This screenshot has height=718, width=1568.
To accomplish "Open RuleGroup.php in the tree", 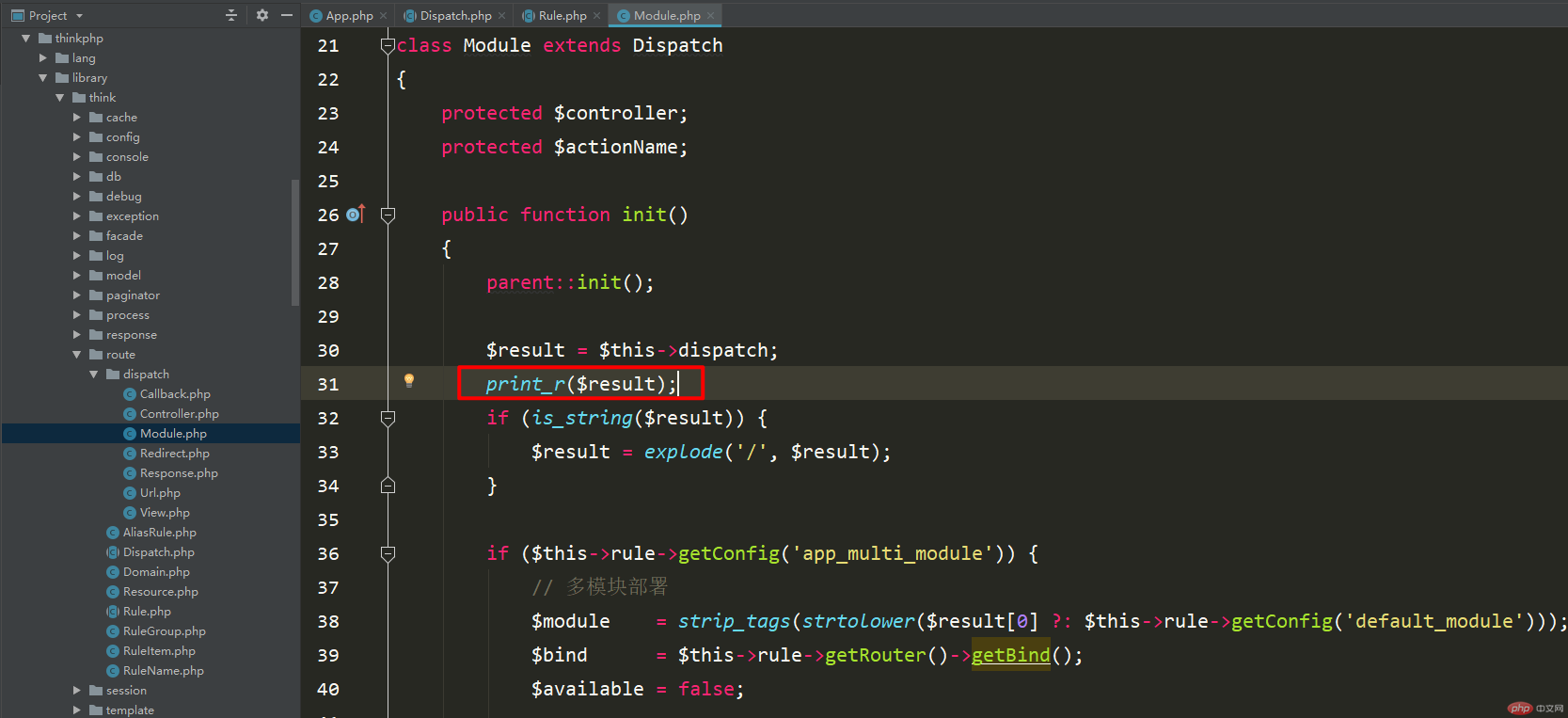I will click(164, 631).
